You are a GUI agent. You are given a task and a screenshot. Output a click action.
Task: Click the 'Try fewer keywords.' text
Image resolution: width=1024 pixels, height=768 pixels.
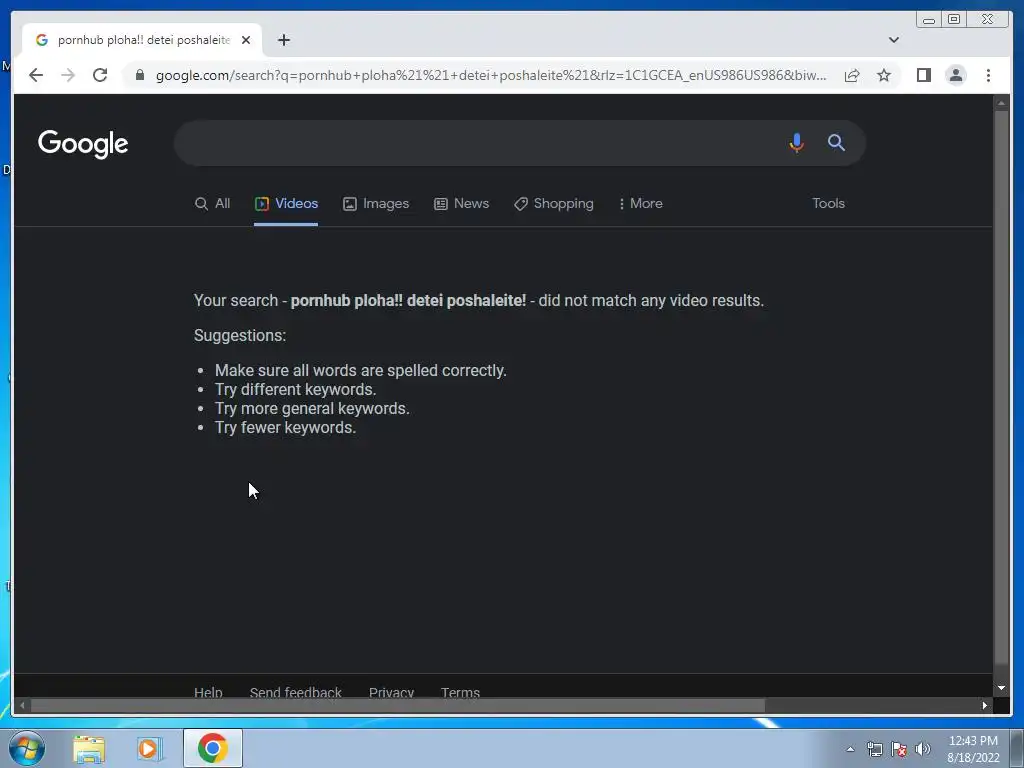285,427
